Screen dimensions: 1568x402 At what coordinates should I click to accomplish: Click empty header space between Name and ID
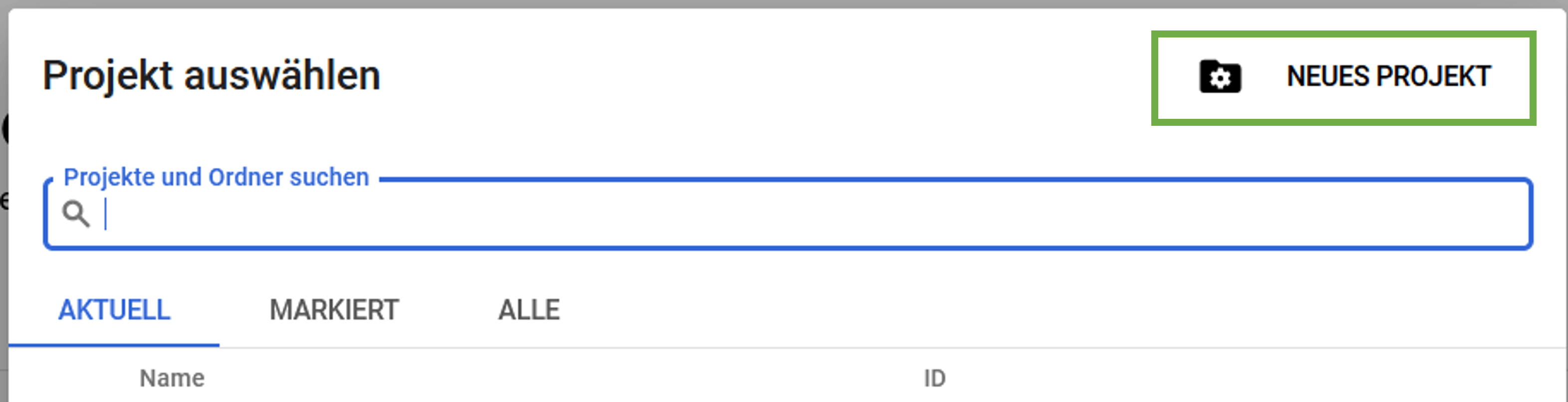tap(548, 379)
